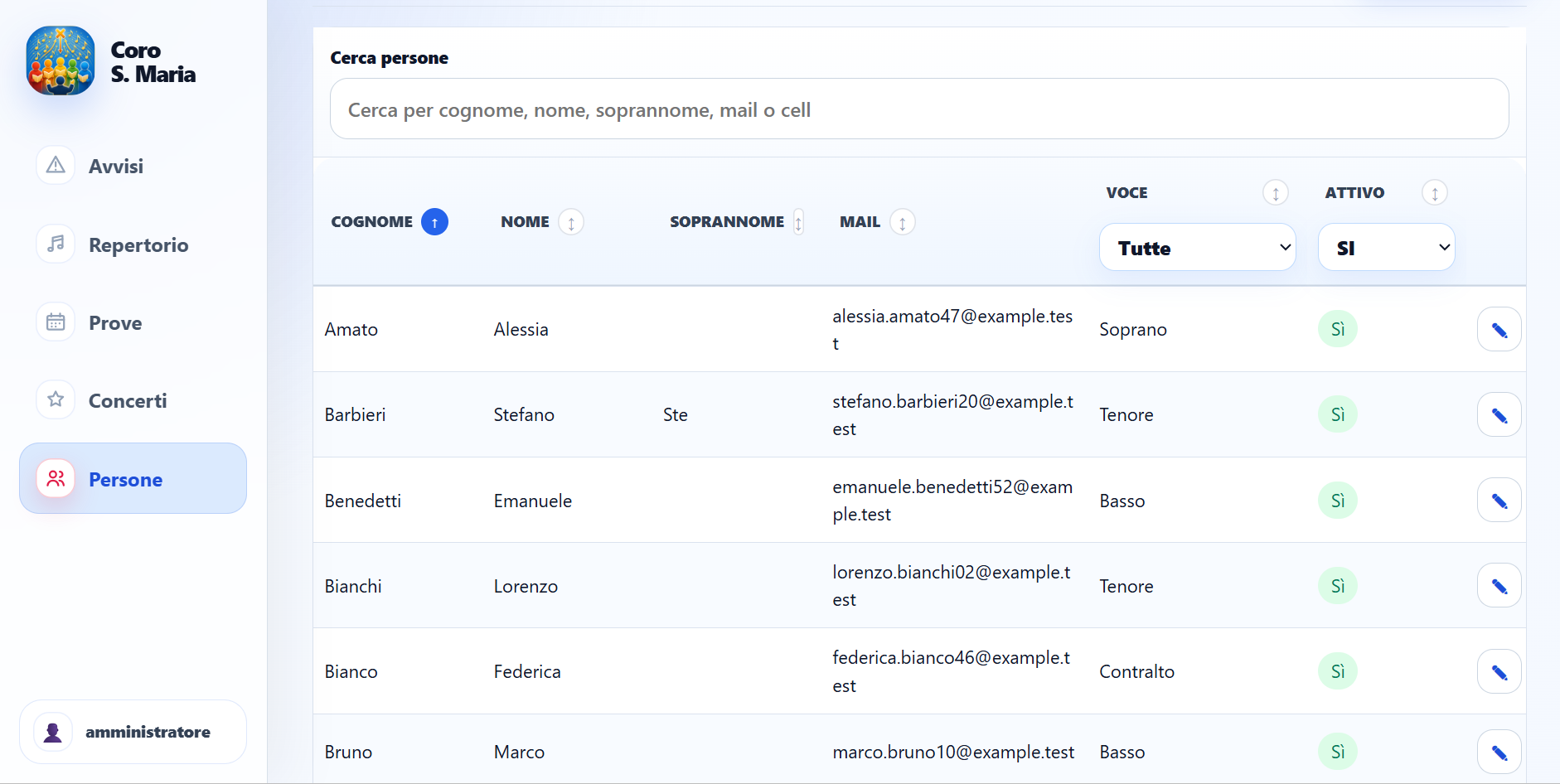Edit Barbieri Stefano with the pencil icon

1499,414
